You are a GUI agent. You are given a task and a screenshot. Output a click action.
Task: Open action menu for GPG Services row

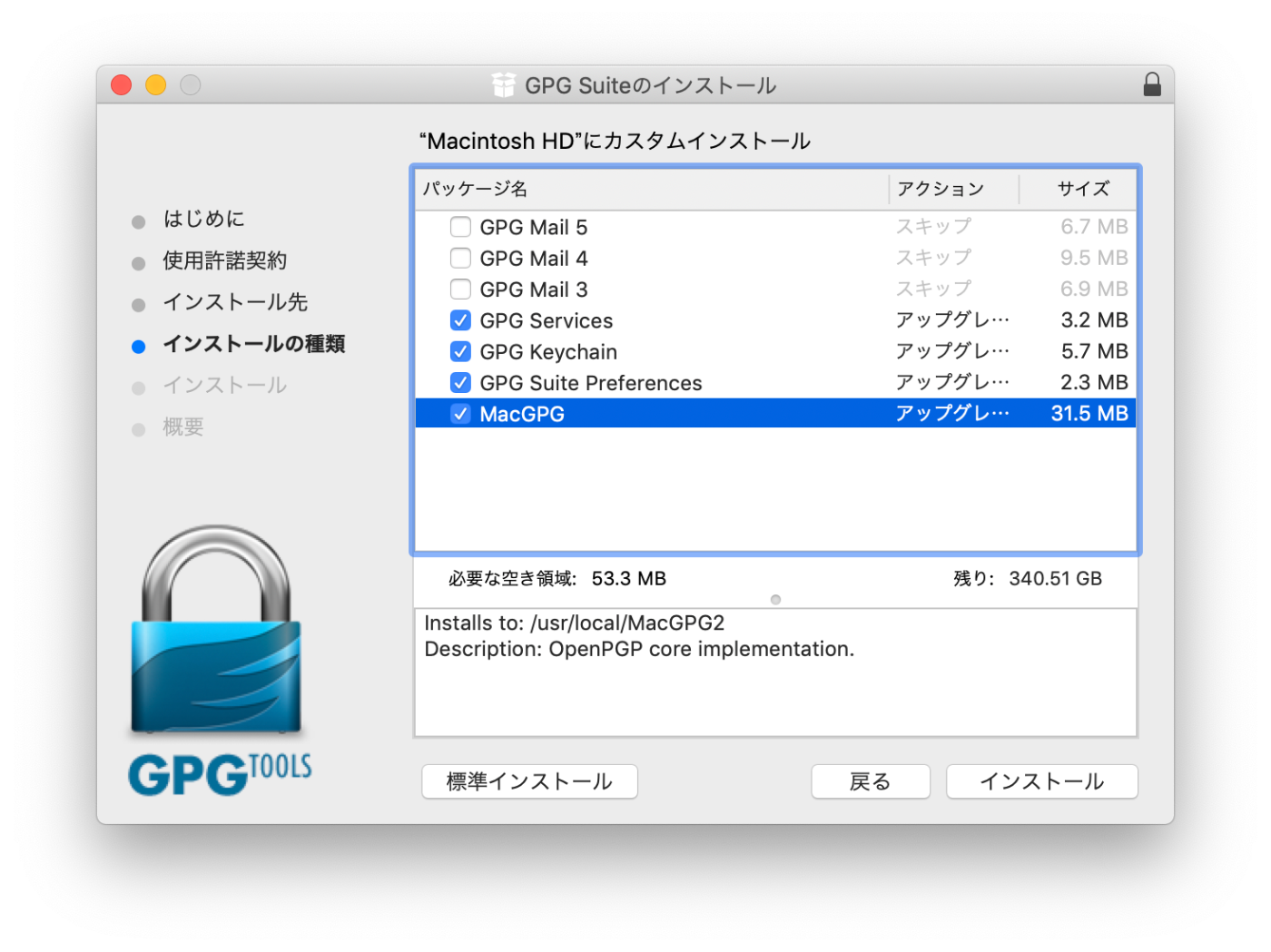click(x=952, y=320)
